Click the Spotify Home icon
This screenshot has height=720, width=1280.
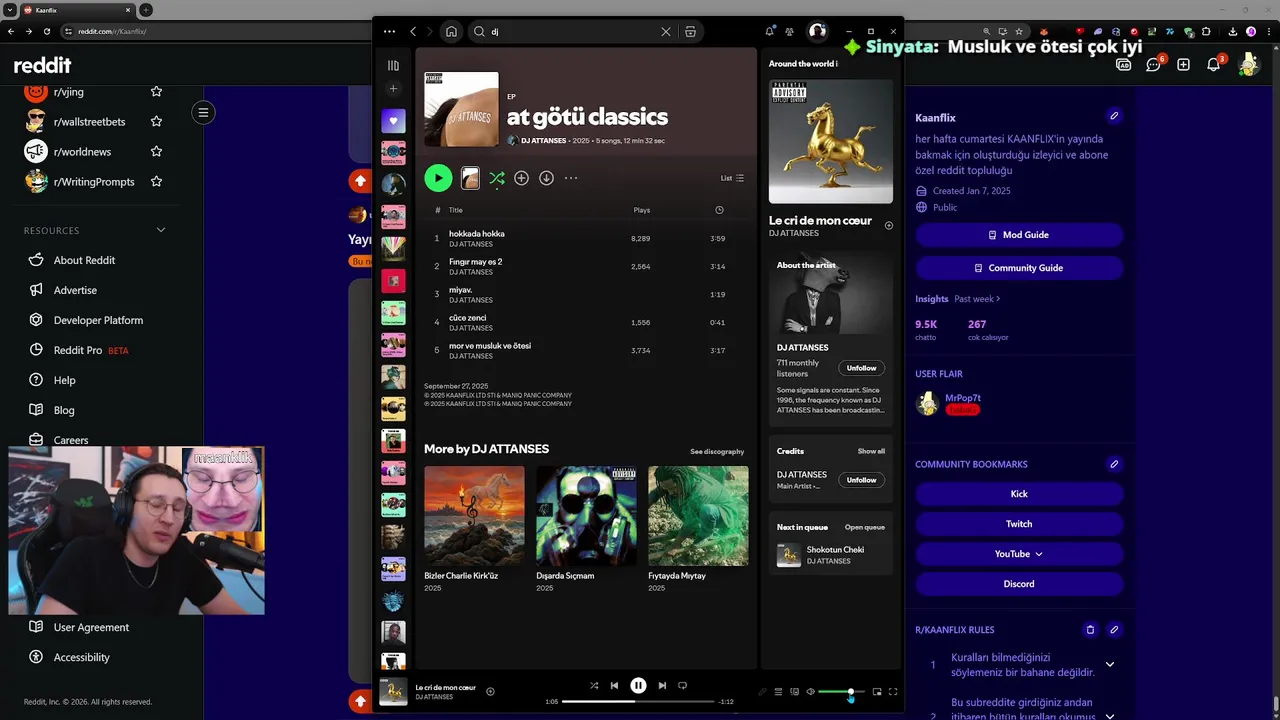(451, 32)
